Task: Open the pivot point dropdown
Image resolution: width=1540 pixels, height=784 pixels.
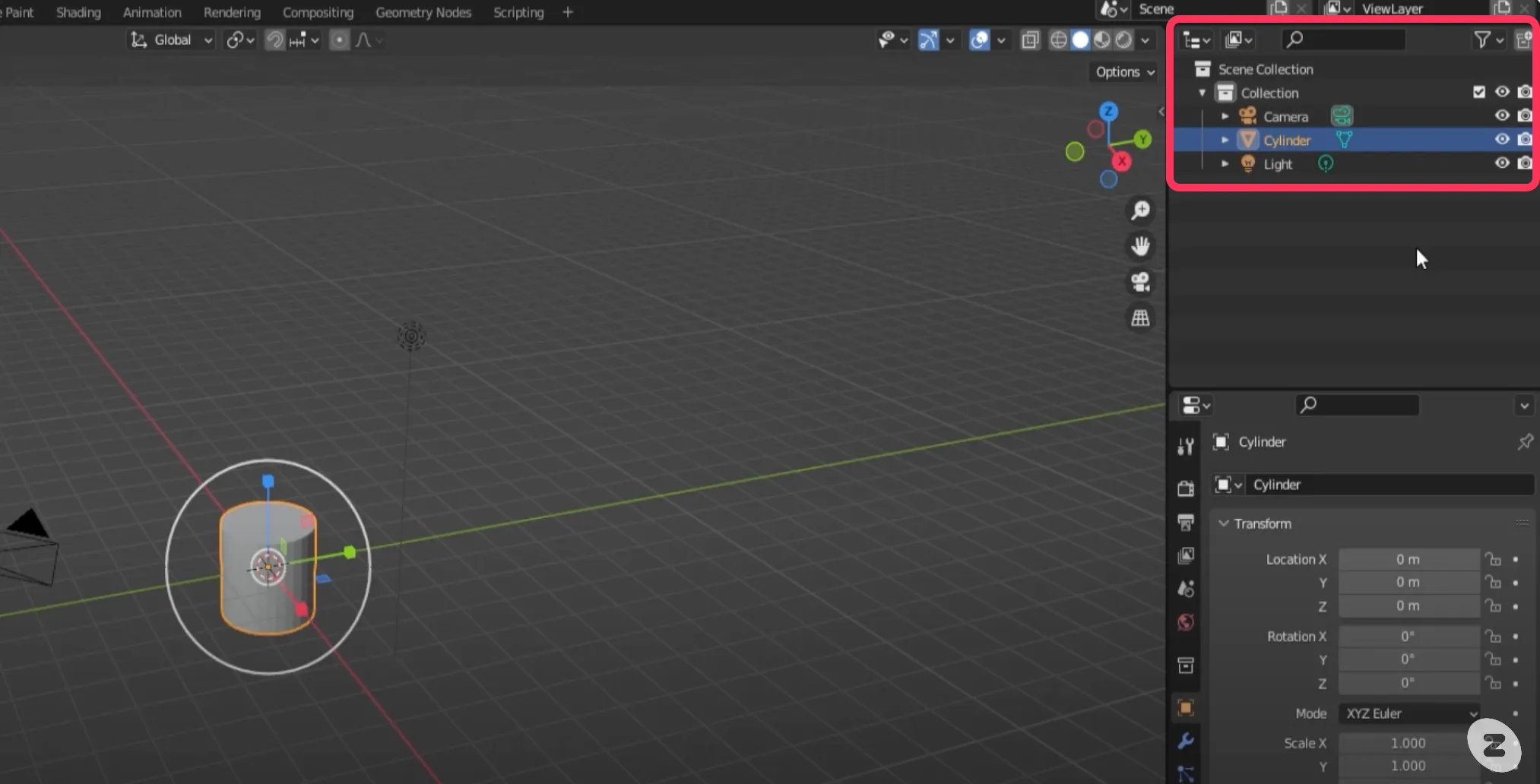Action: coord(240,40)
